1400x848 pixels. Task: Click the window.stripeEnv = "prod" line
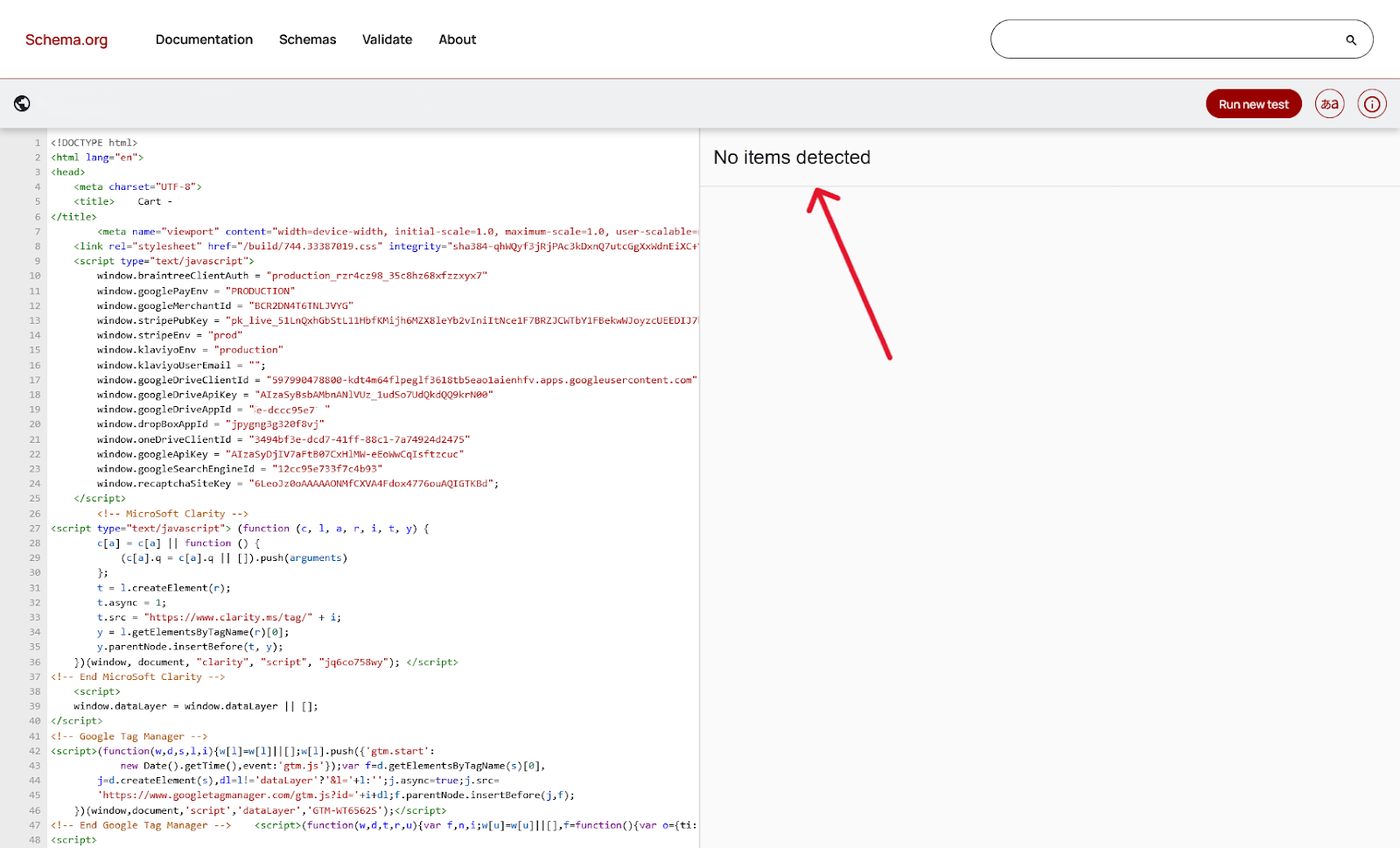tap(170, 335)
